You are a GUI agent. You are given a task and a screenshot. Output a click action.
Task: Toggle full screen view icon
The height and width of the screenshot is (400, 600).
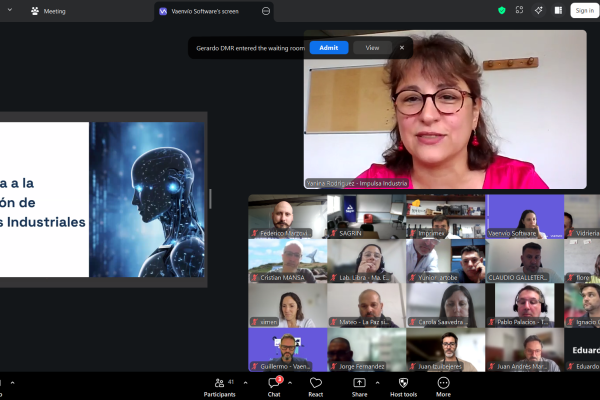tap(520, 10)
